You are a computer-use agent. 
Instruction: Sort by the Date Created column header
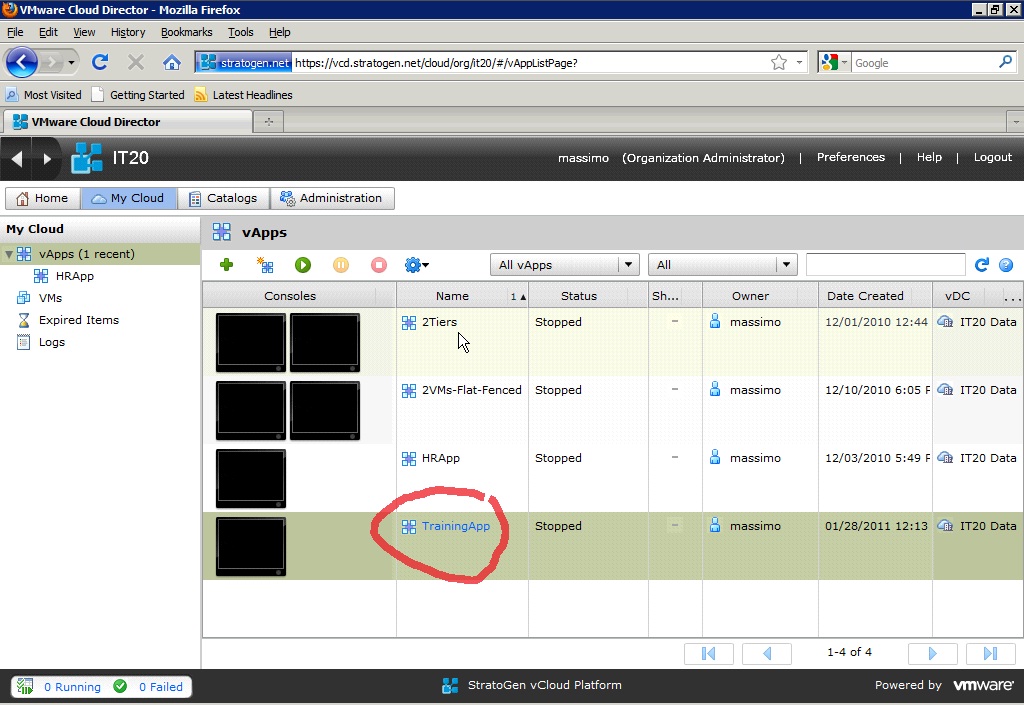(x=875, y=296)
